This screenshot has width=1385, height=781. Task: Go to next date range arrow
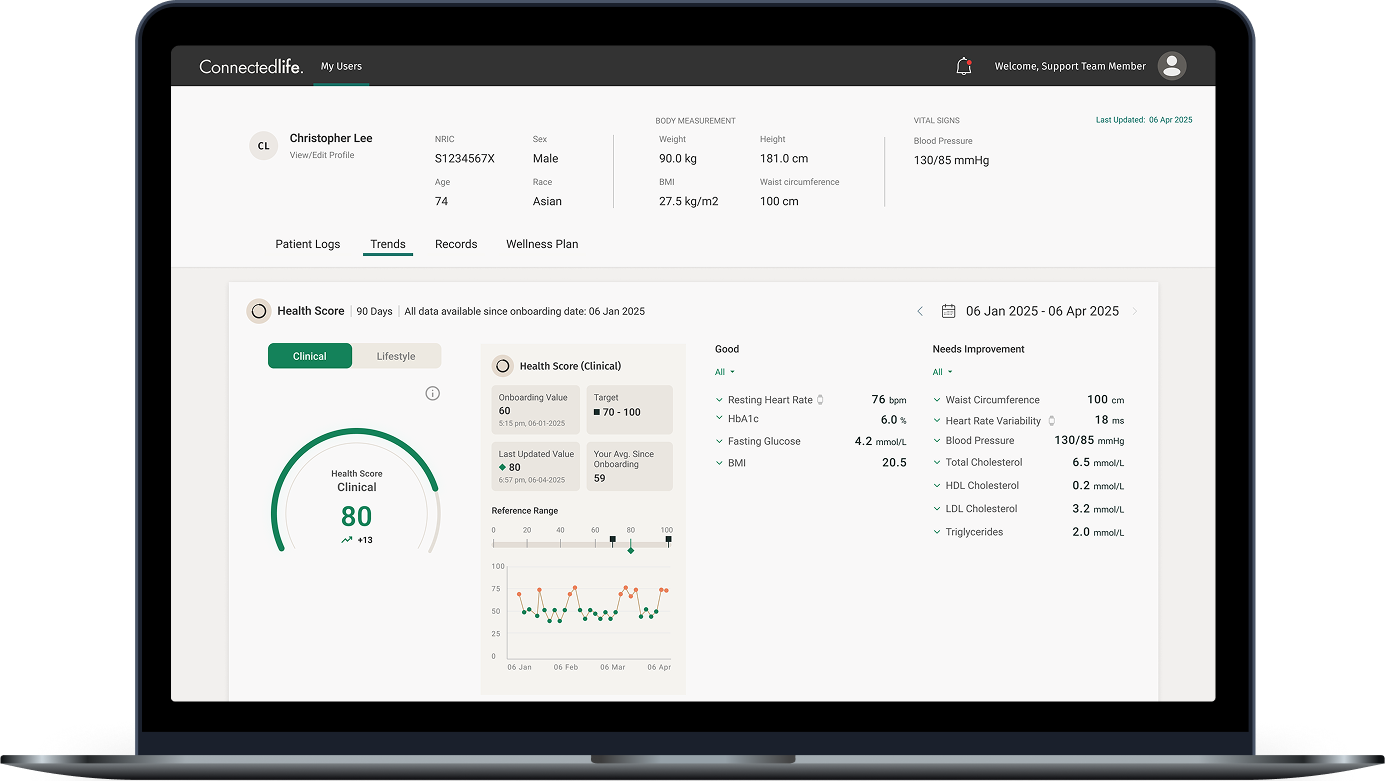point(1134,311)
